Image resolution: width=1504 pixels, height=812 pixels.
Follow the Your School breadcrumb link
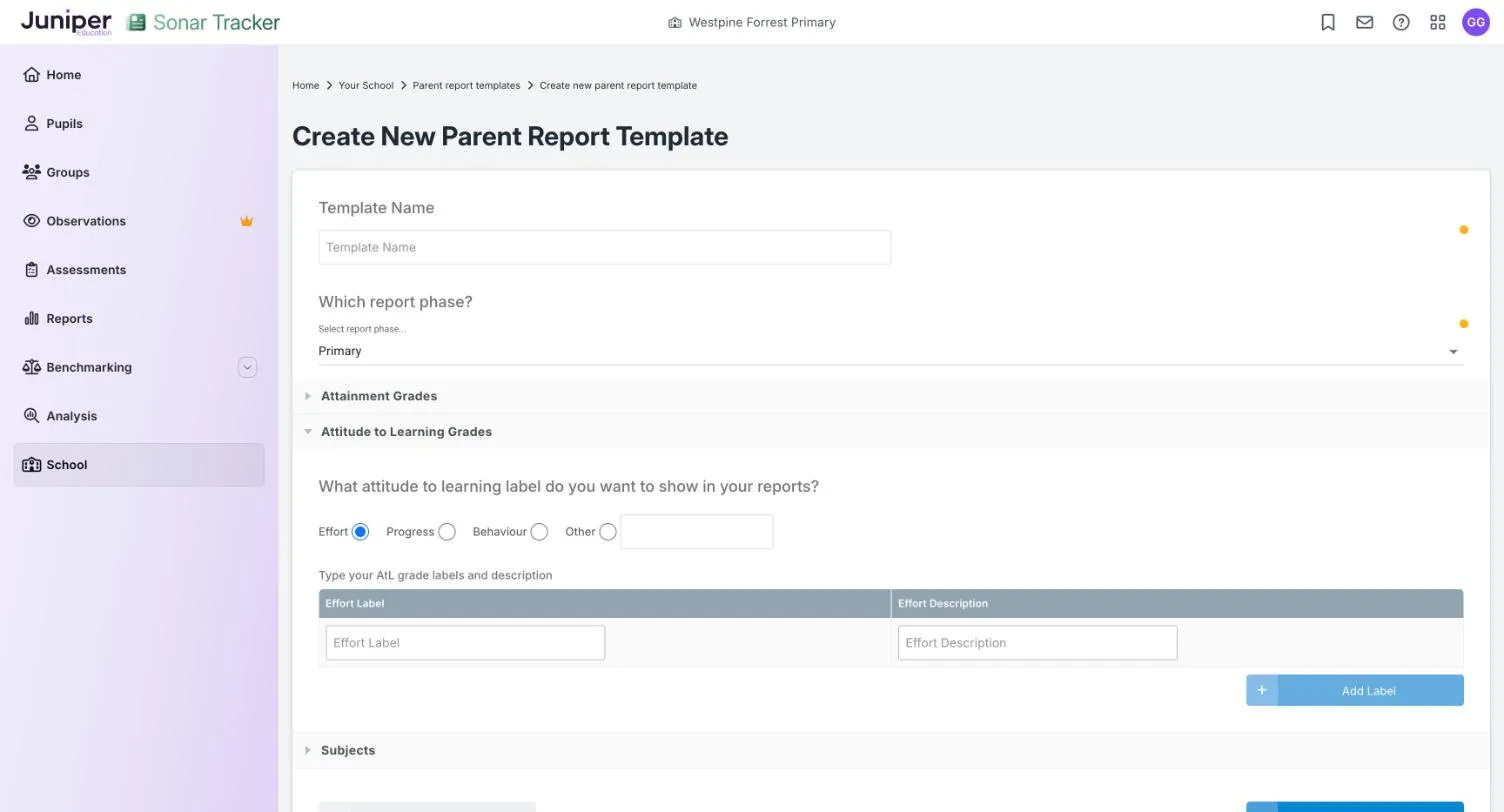366,86
